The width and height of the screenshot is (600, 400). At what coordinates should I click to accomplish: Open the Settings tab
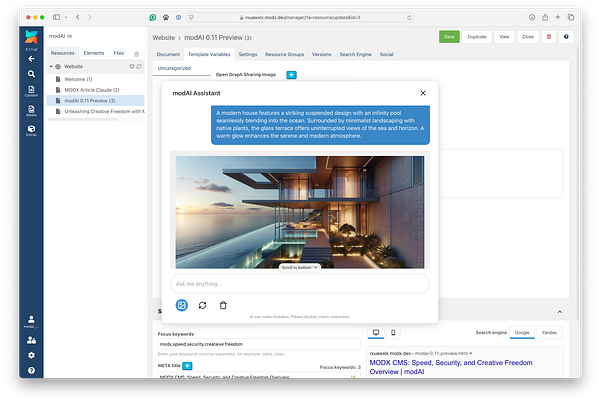tap(248, 54)
